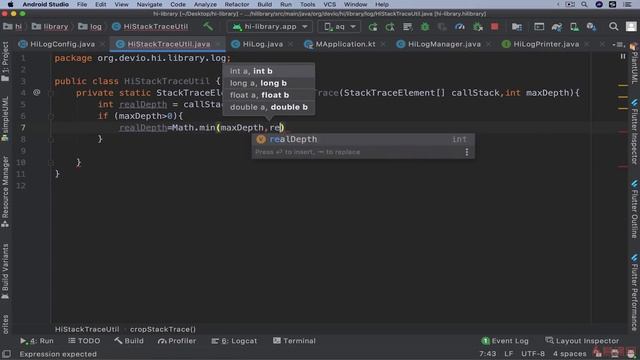640x360 pixels.
Task: Switch to the MApplication.kt tab
Action: [x=345, y=44]
